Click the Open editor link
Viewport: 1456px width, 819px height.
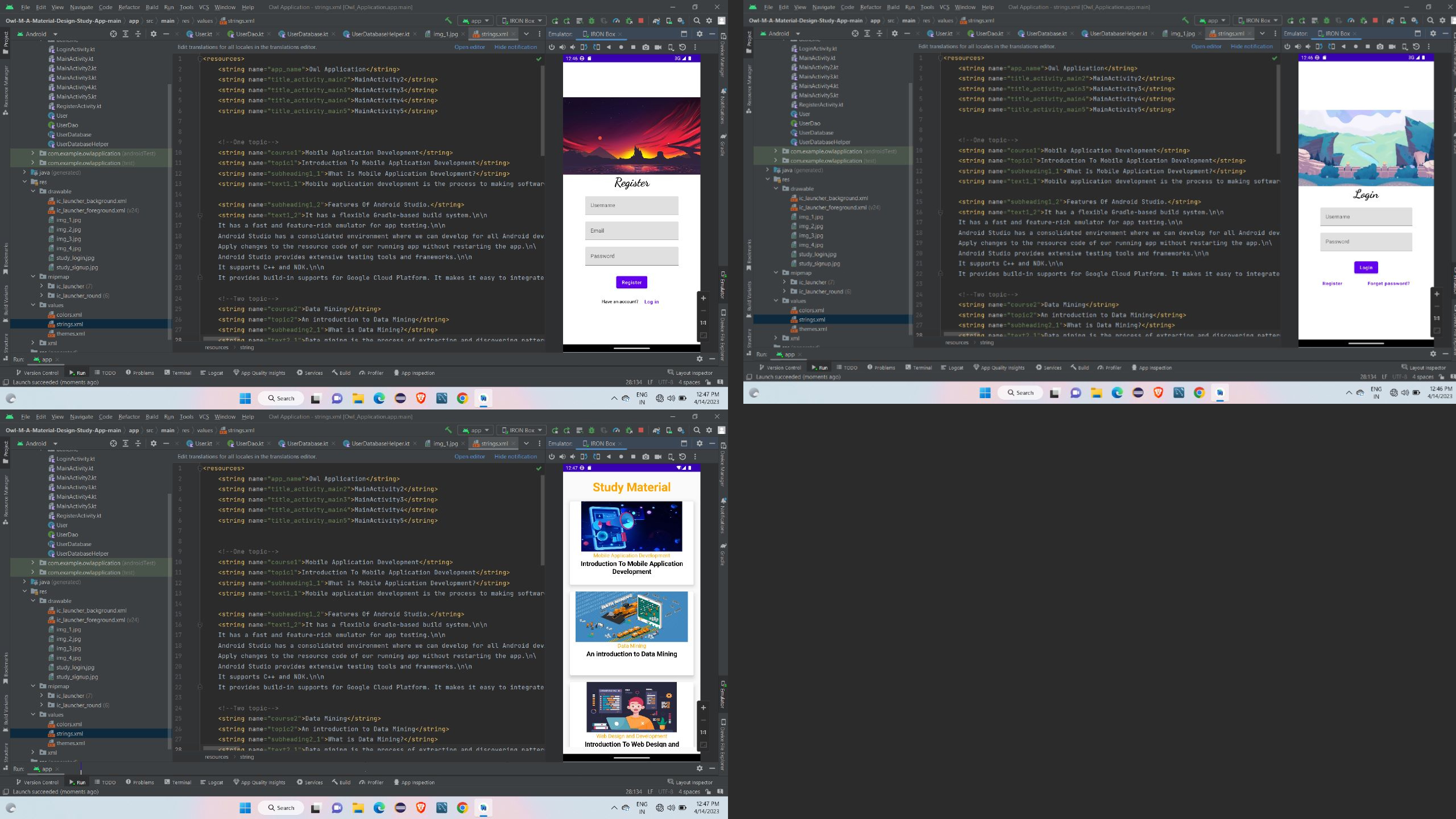point(469,47)
